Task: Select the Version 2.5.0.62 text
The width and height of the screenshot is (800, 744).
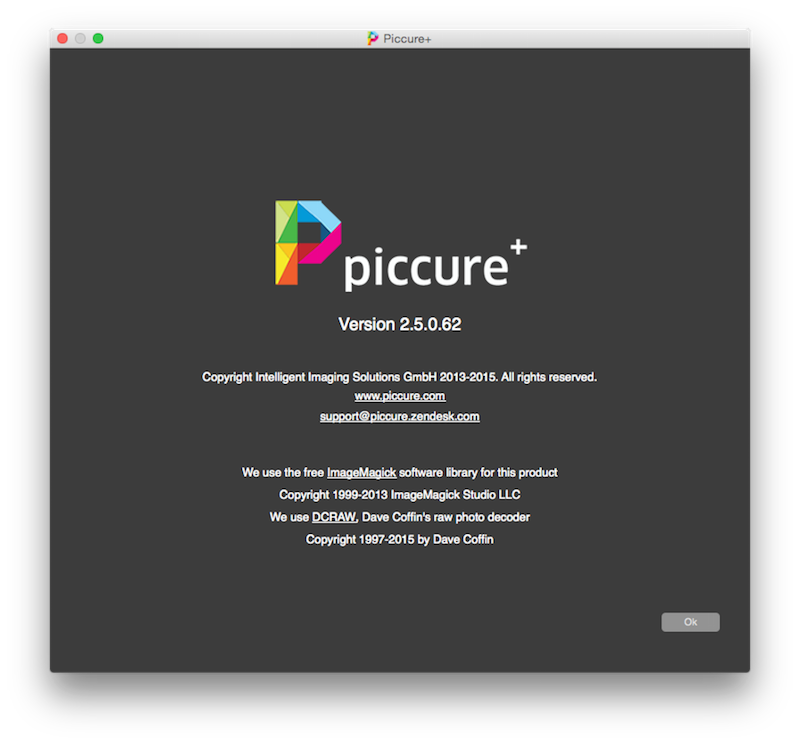Action: click(x=399, y=324)
